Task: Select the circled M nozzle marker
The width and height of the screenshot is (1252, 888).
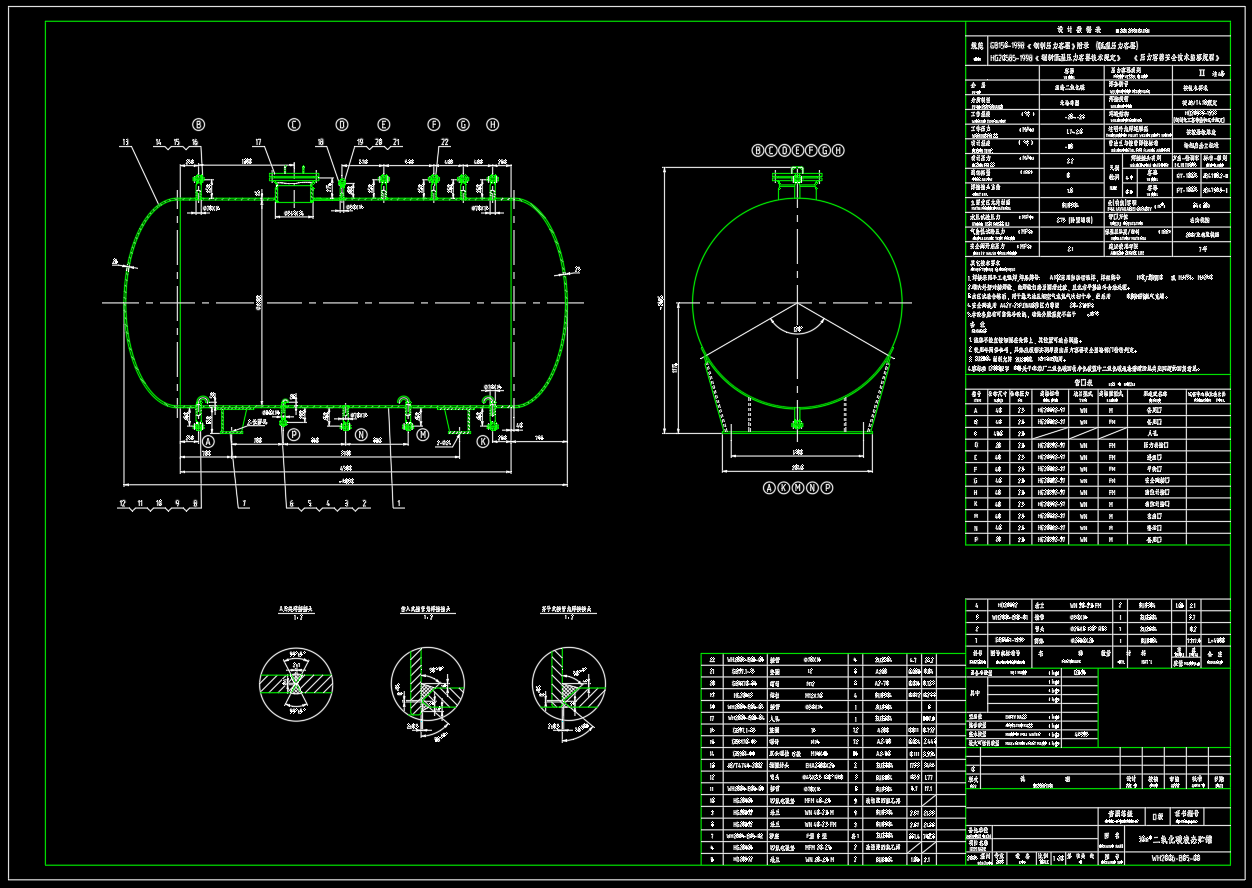Action: [422, 436]
